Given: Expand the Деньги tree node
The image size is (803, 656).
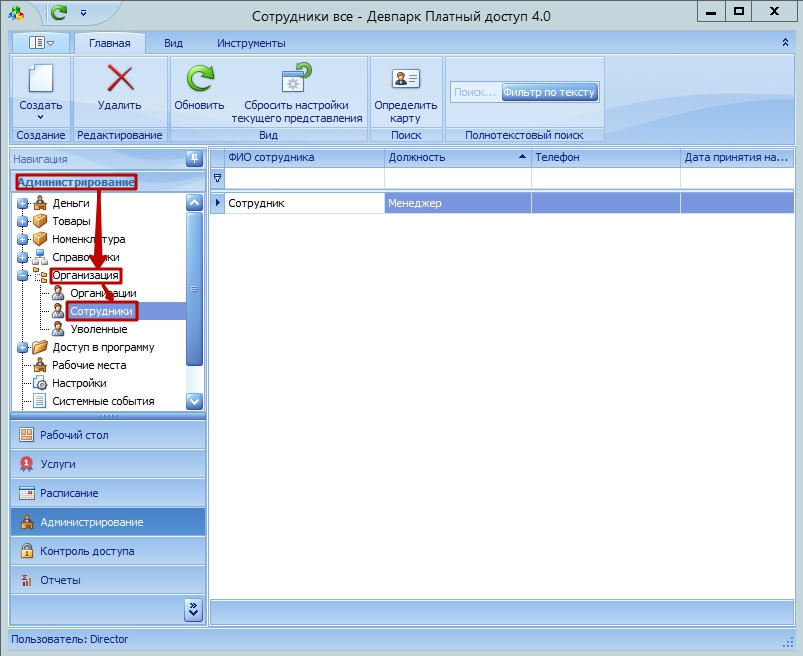Looking at the screenshot, I should pos(22,204).
